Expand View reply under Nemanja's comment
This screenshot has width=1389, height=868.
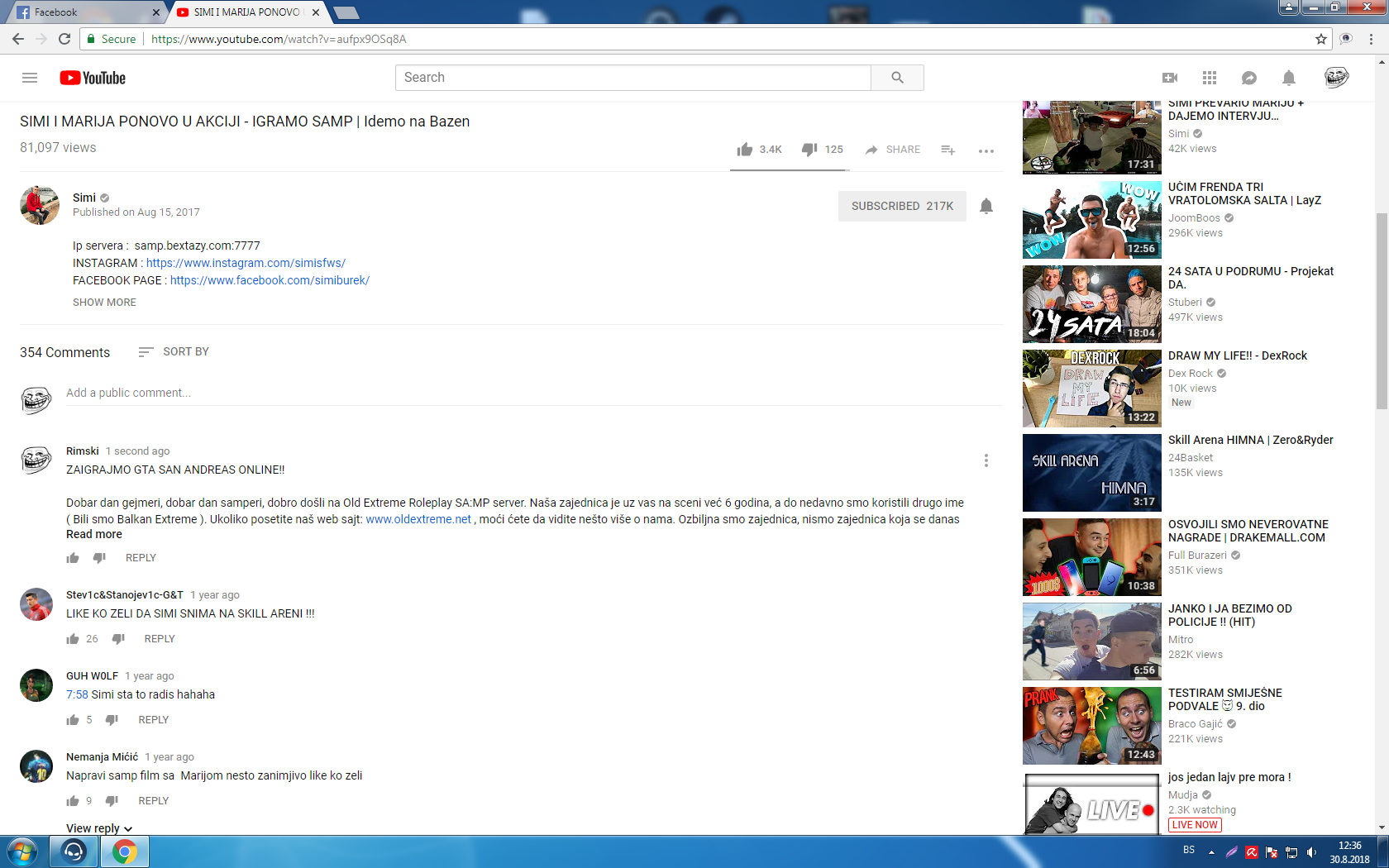(x=99, y=828)
